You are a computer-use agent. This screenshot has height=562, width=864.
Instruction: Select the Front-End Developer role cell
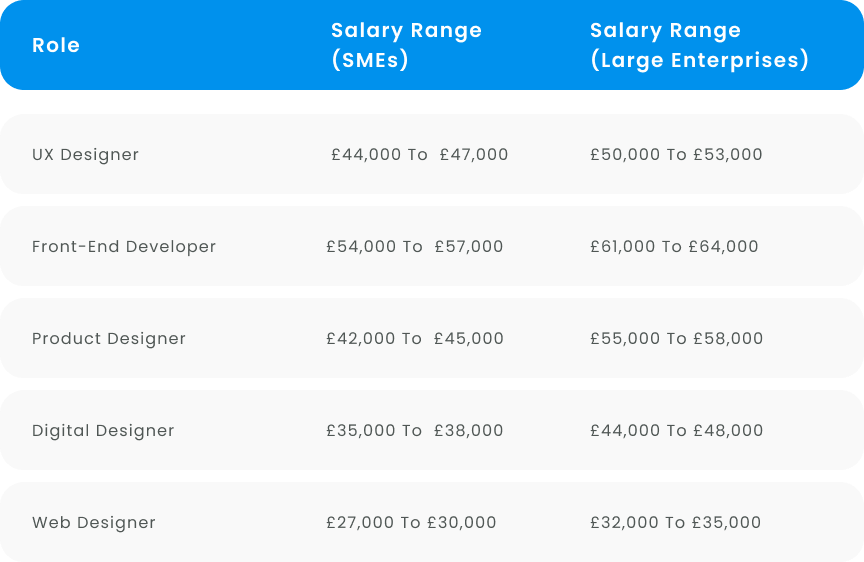coord(124,246)
